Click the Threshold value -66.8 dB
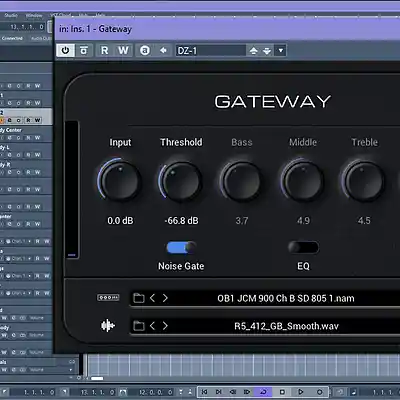Screen dimensions: 400x400 click(181, 221)
